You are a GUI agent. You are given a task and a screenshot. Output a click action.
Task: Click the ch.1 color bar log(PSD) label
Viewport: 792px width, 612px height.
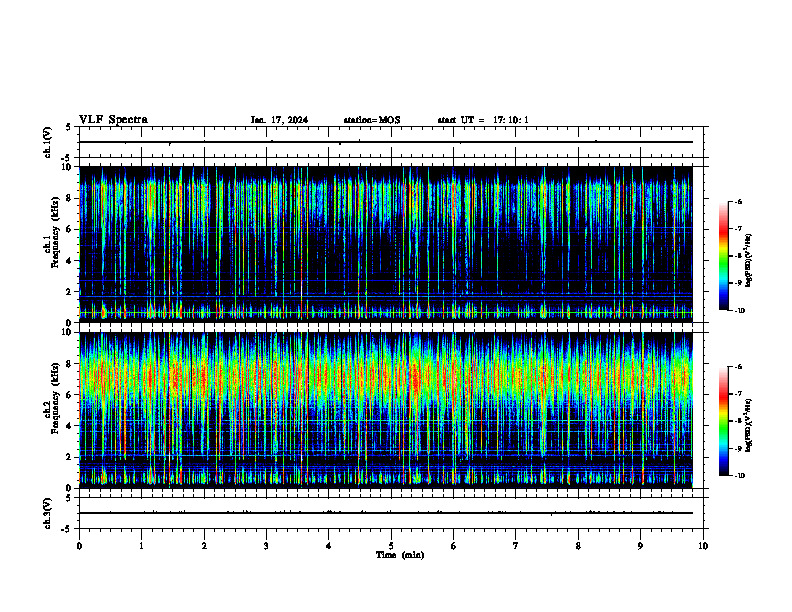749,261
